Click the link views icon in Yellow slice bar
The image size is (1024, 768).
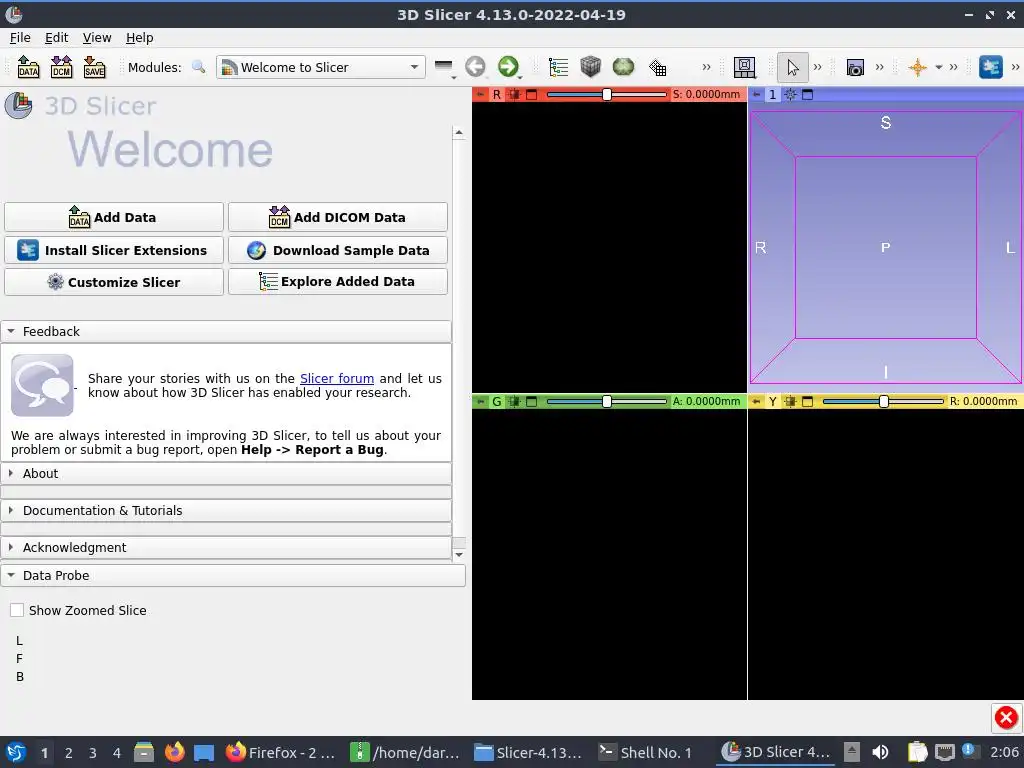point(791,402)
